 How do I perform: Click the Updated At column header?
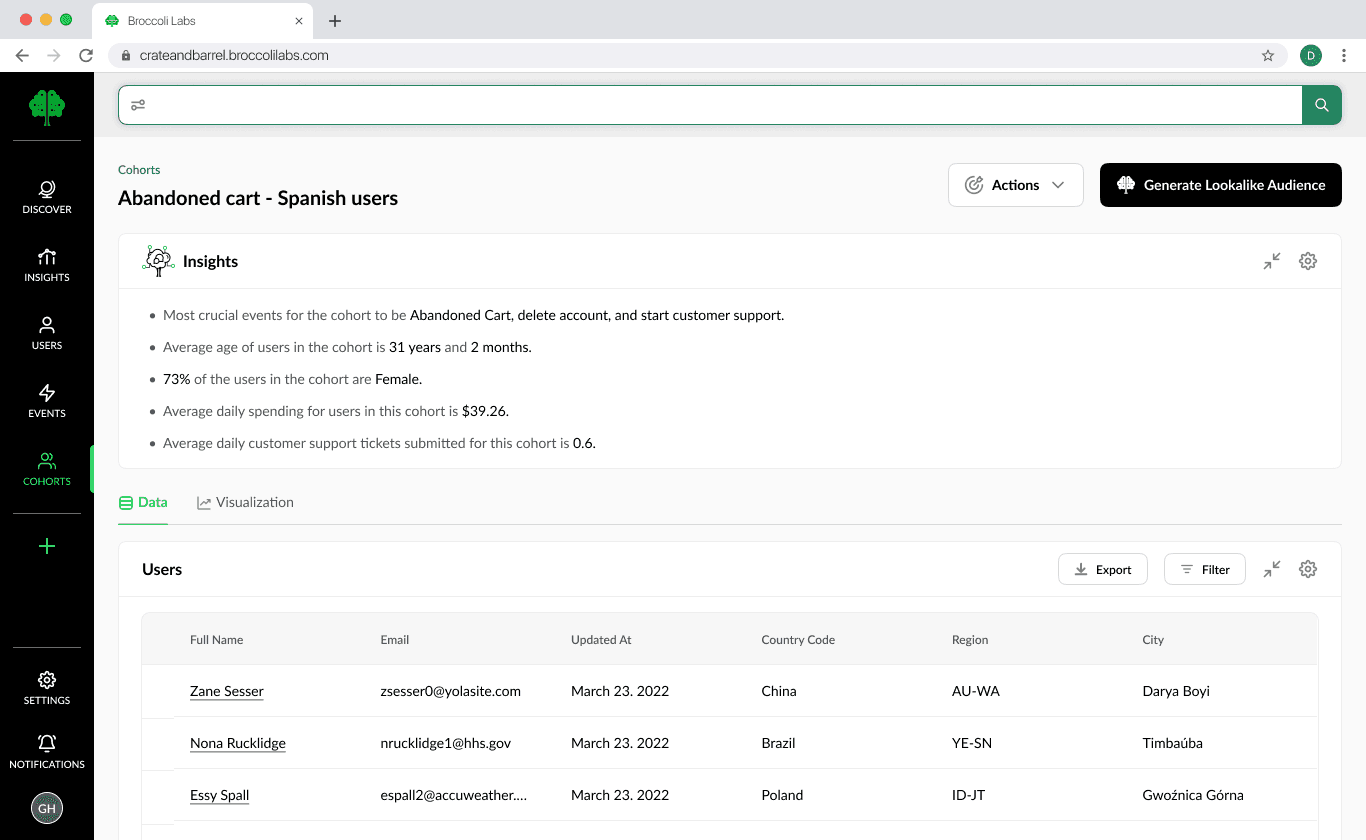(x=601, y=640)
